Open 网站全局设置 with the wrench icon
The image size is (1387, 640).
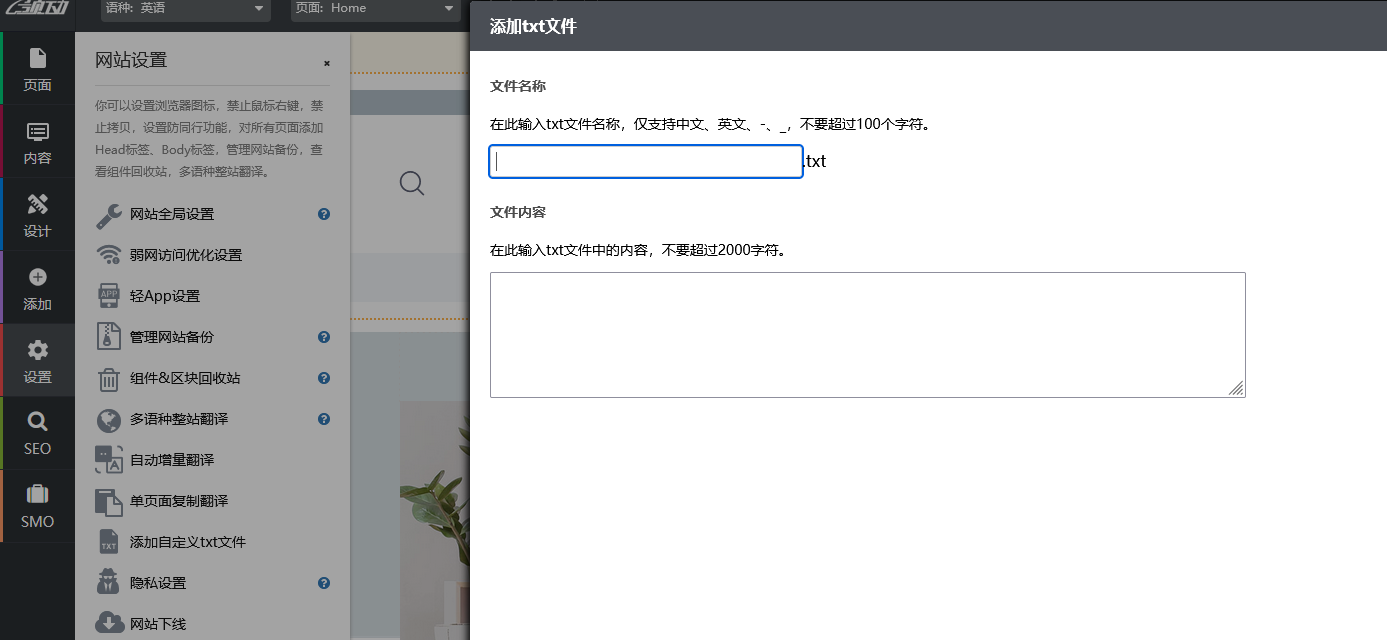(x=108, y=214)
